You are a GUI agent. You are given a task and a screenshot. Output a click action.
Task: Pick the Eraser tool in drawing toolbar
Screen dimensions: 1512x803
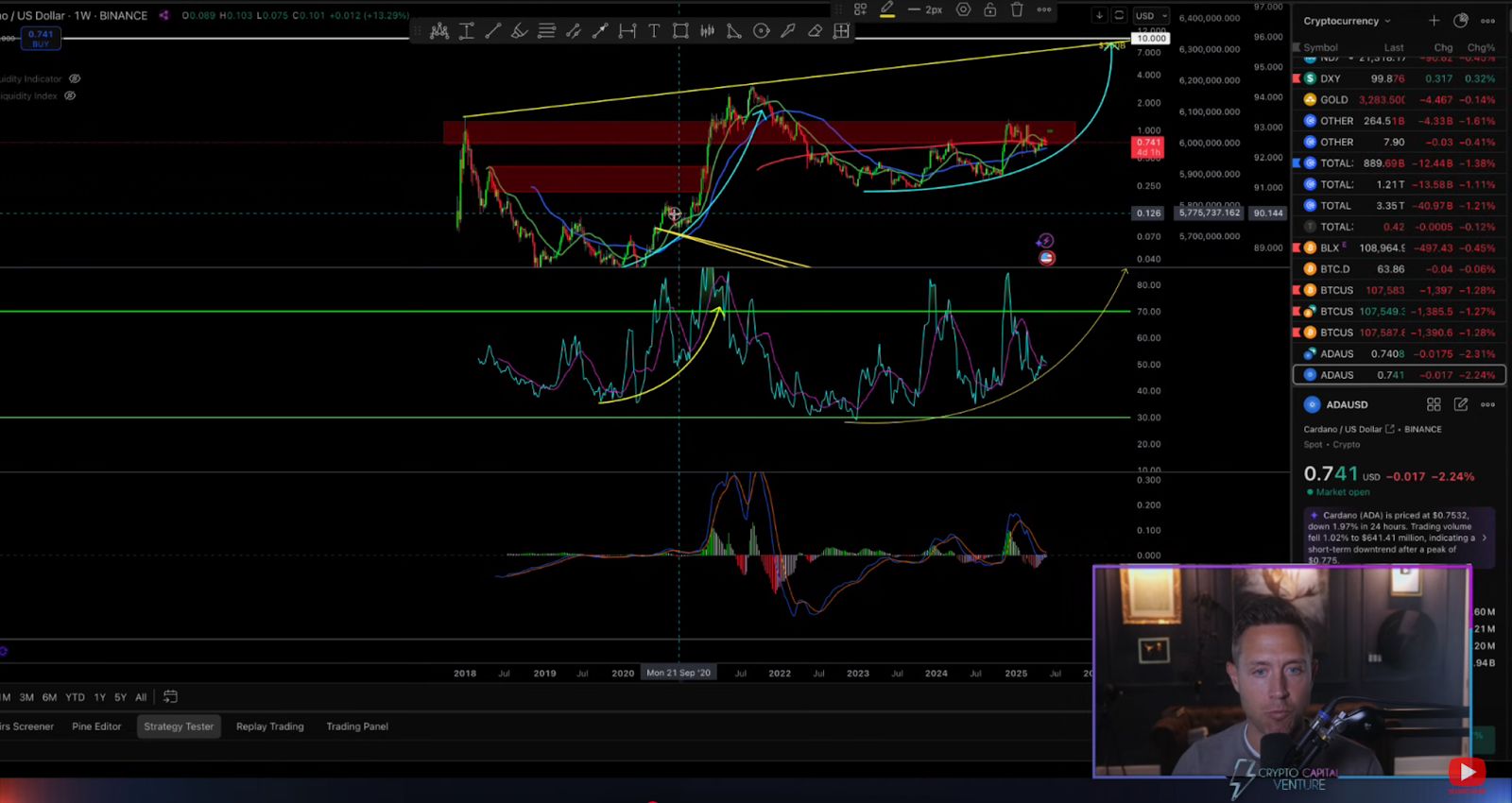[x=815, y=31]
